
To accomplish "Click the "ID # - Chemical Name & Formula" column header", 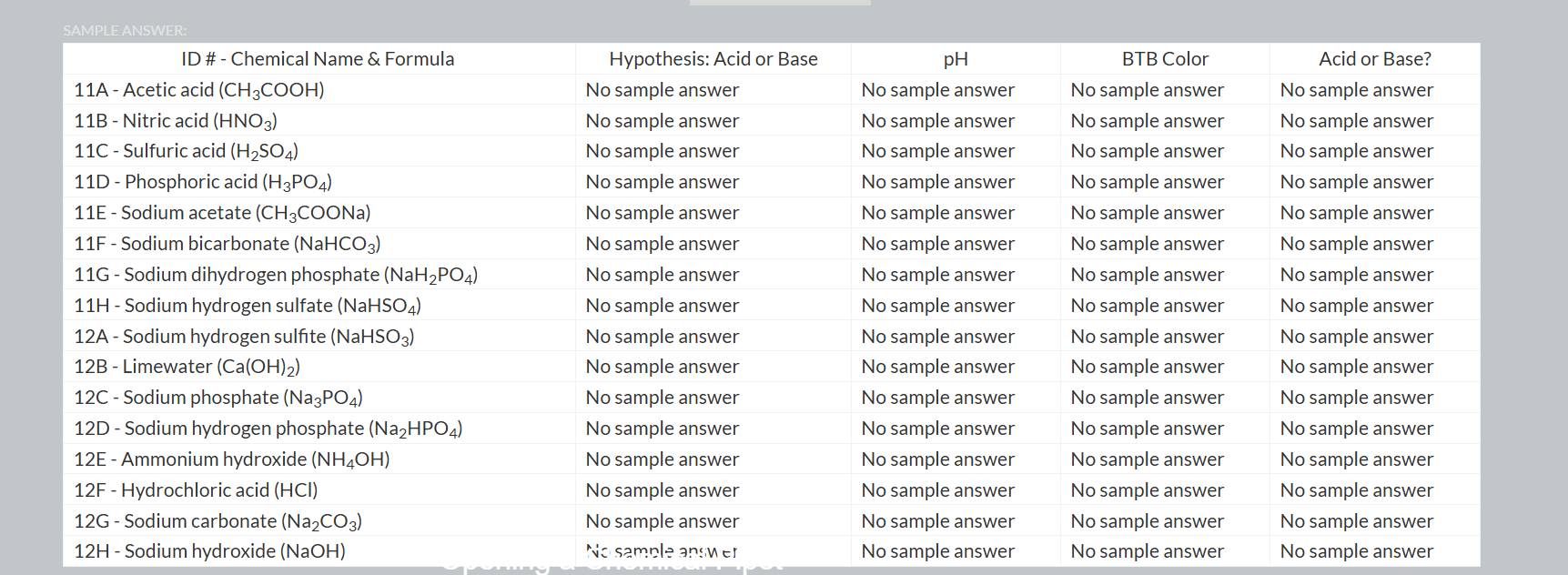I will coord(318,59).
